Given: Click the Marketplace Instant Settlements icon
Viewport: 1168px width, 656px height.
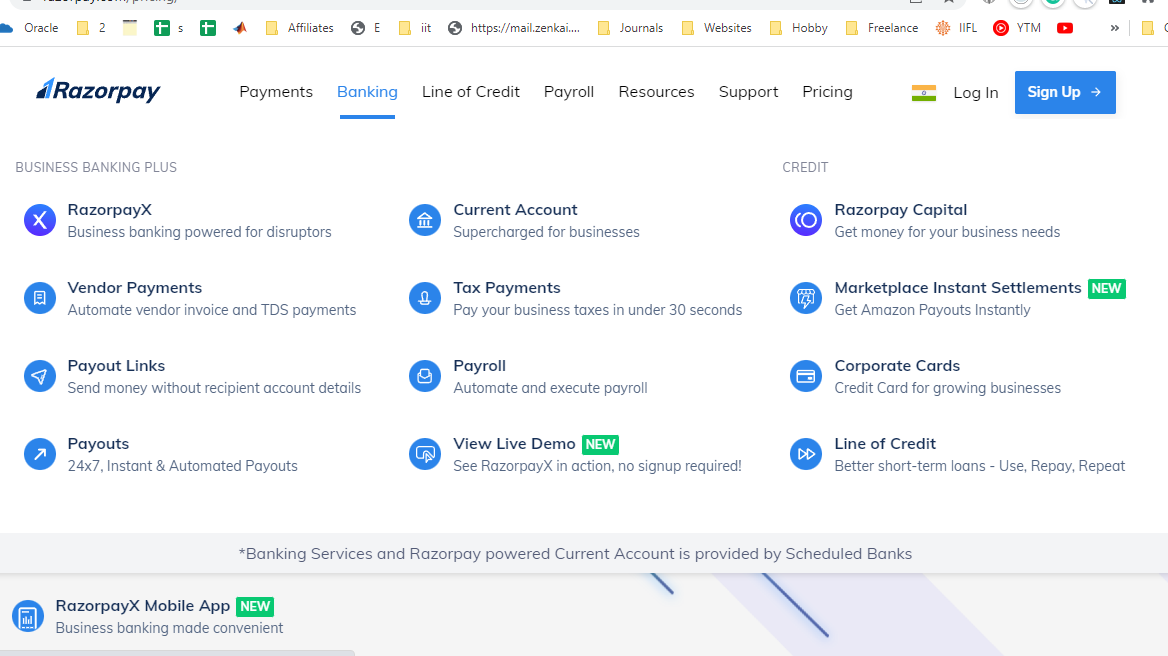Looking at the screenshot, I should (806, 299).
